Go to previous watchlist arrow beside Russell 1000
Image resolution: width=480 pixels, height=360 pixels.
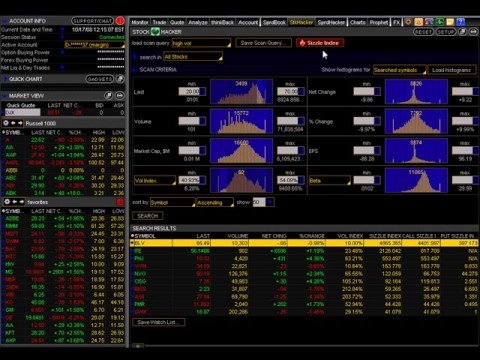13,123
